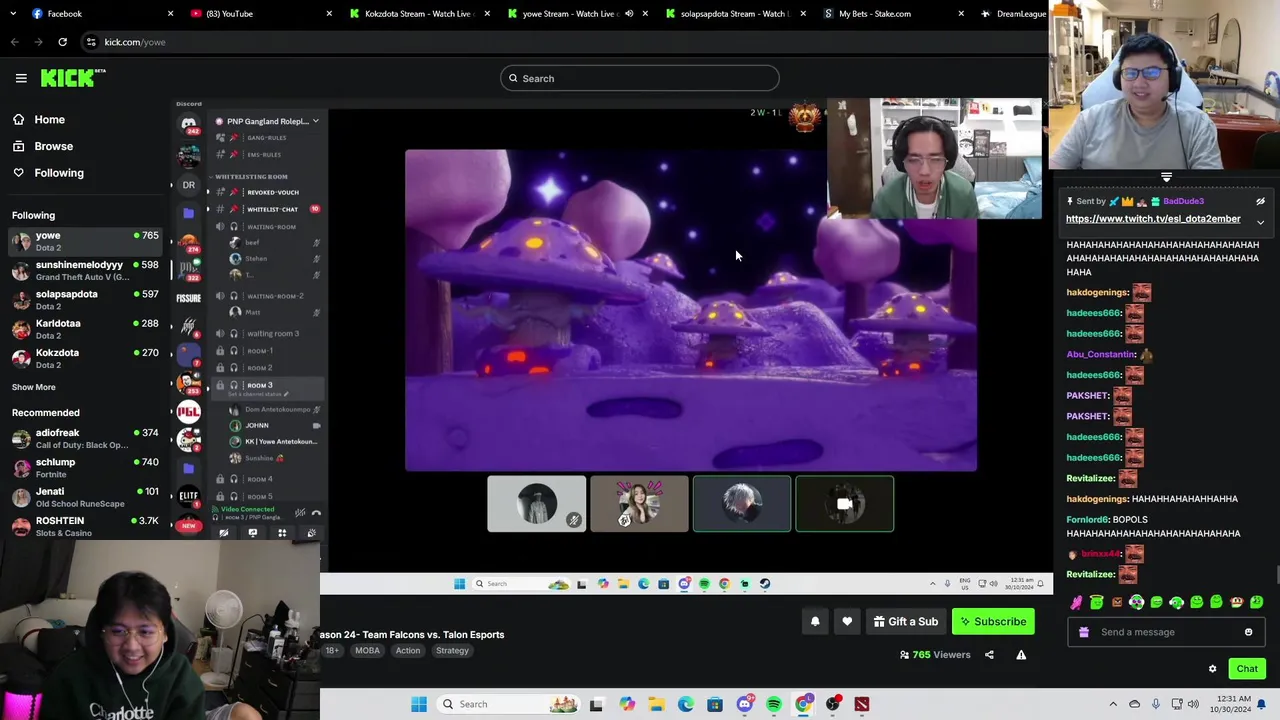Click the Kick logo
This screenshot has height=720, width=1280.
coord(72,78)
